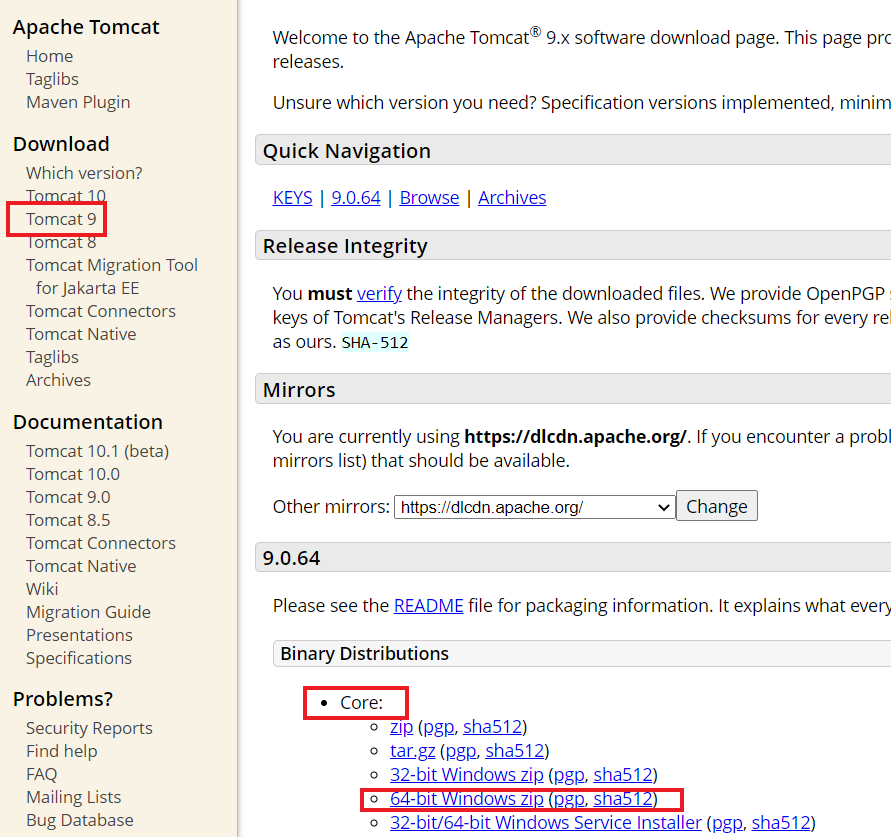Select Tomcat 9 in Download section
Screen dimensions: 891x837
point(61,219)
